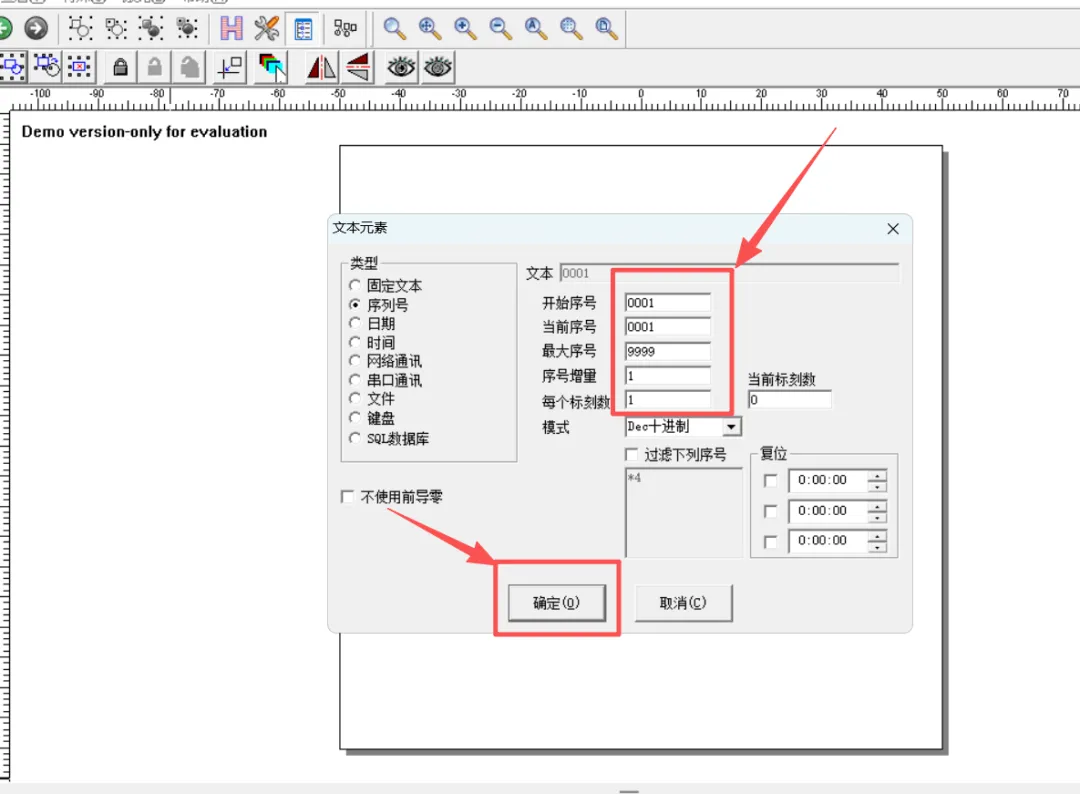The height and width of the screenshot is (794, 1080).
Task: Click the horizontal mirror icon
Action: 322,67
